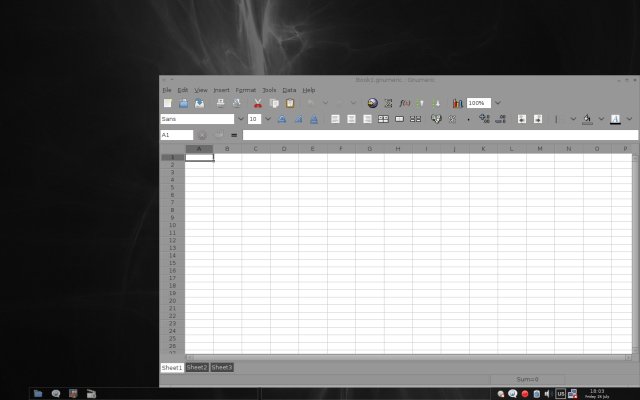Click the Sum=0 status bar button
This screenshot has height=400, width=640.
coord(527,380)
